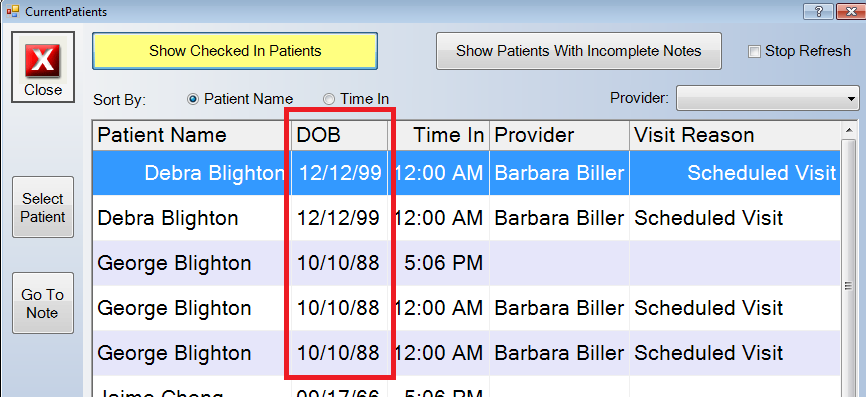Select the Patient Name sort radio button
Image resolution: width=866 pixels, height=397 pixels.
[x=192, y=99]
